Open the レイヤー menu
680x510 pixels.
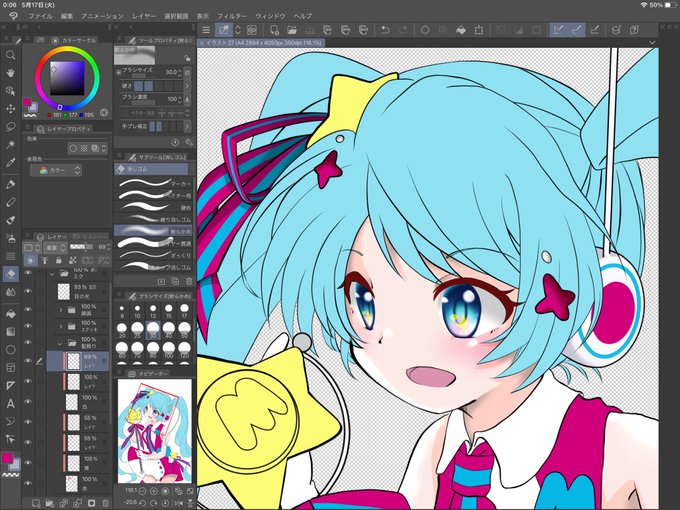pyautogui.click(x=144, y=16)
